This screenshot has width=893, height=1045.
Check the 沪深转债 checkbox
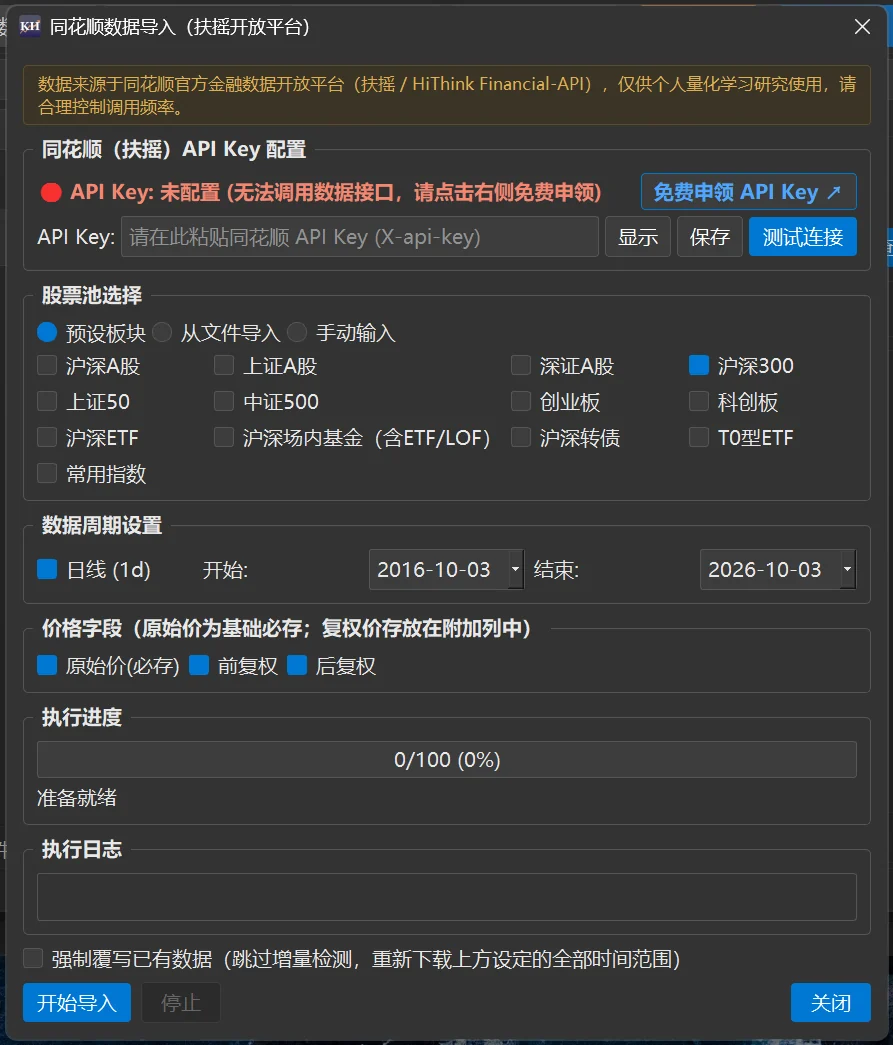(x=520, y=437)
